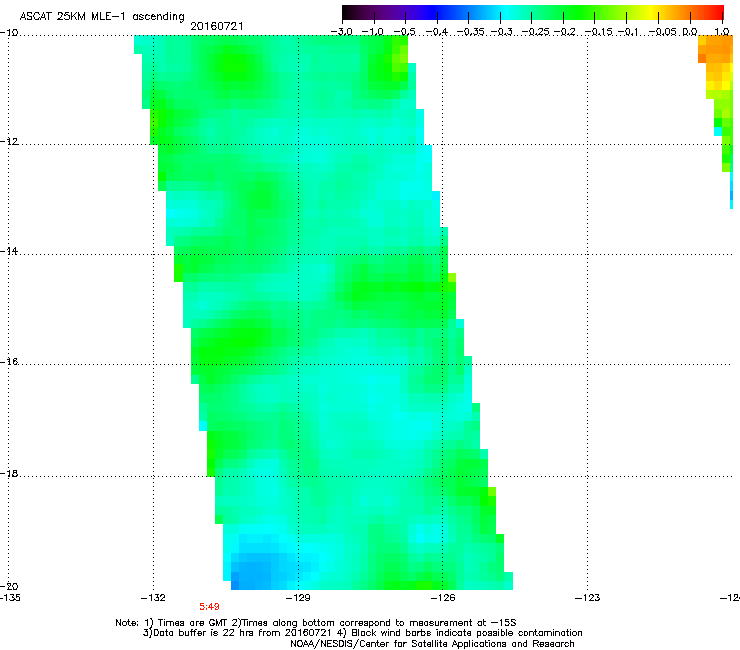
Task: Click the note line starting 'Note: 1) Times are GMT'
Action: pyautogui.click(x=316, y=623)
